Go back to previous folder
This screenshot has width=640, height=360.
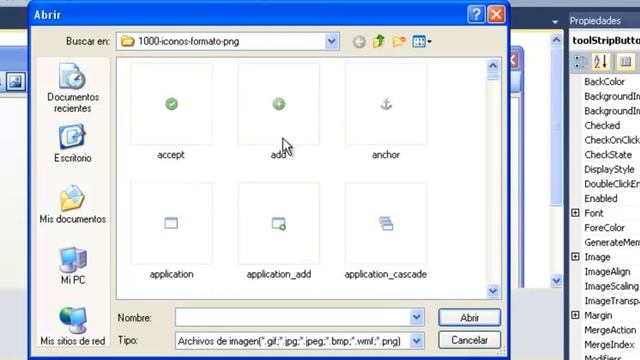pyautogui.click(x=359, y=42)
